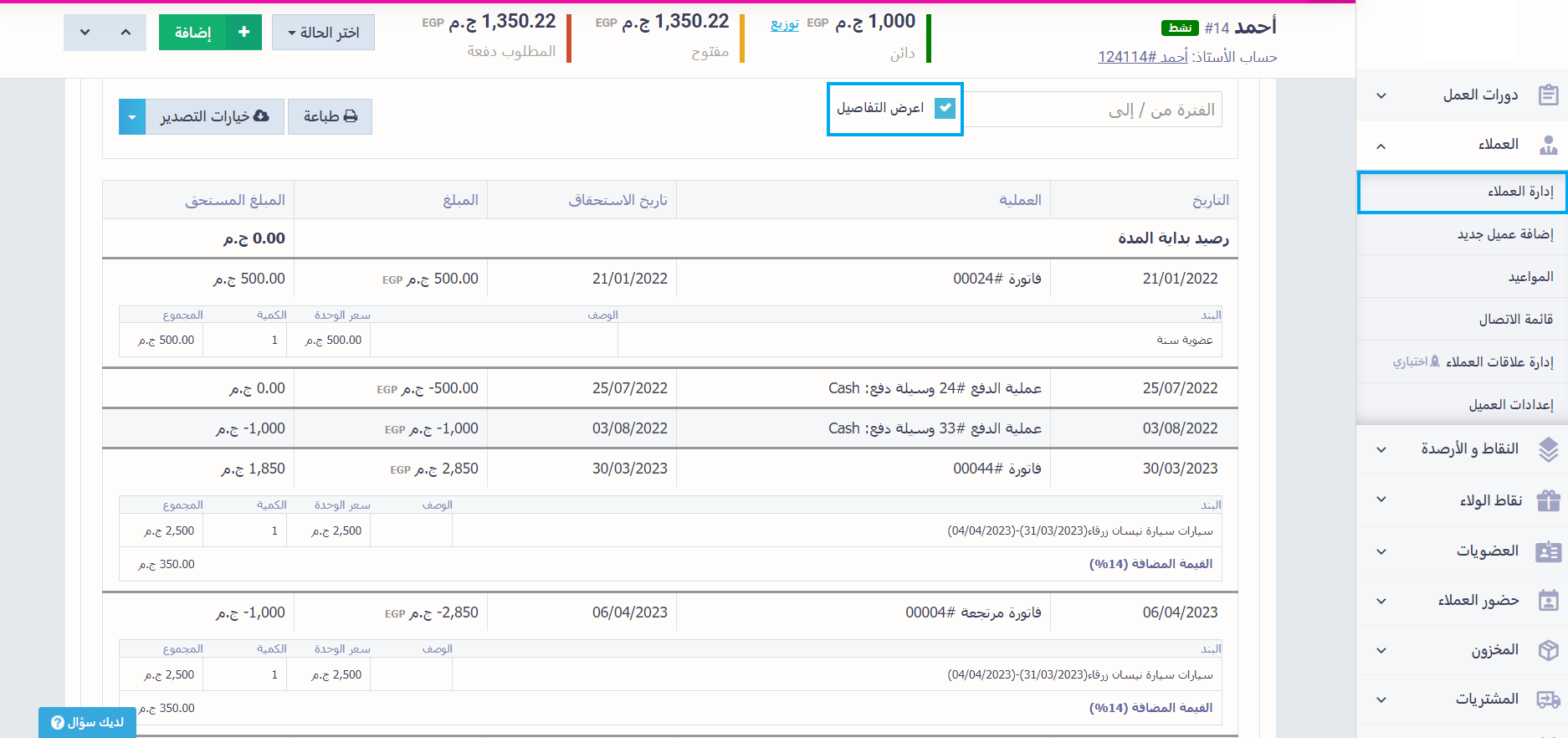Open 'إضافة عميل جديد' menu item
Viewport: 1568px width, 738px height.
click(1504, 234)
